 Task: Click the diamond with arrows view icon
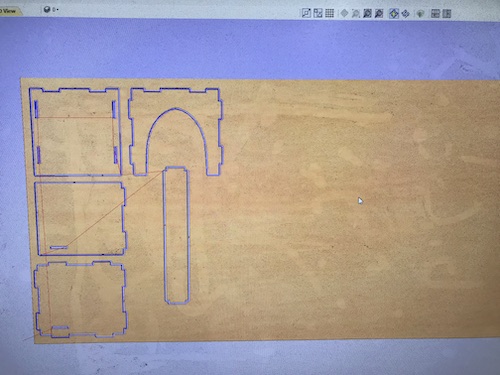pyautogui.click(x=406, y=14)
